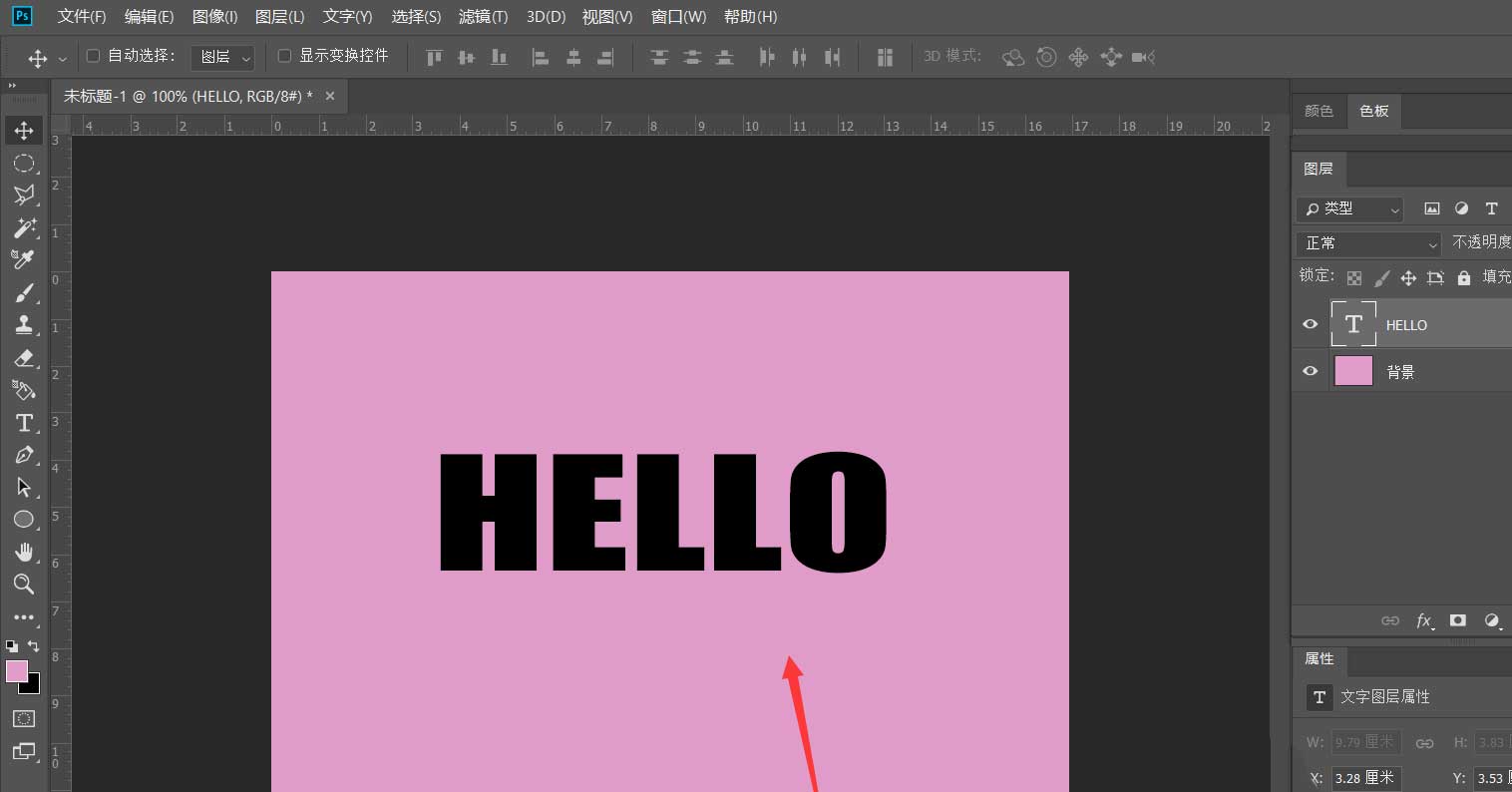This screenshot has height=792, width=1512.
Task: Reset default foreground and background colors
Action: point(12,646)
